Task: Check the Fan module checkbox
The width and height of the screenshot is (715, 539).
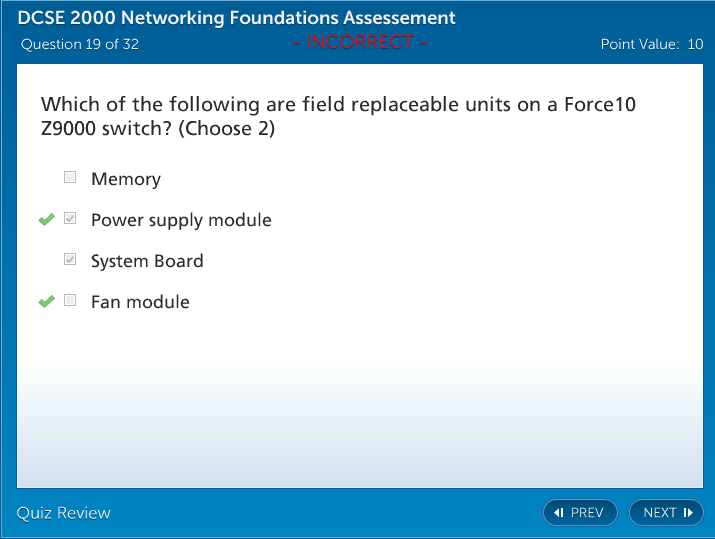Action: [x=70, y=301]
